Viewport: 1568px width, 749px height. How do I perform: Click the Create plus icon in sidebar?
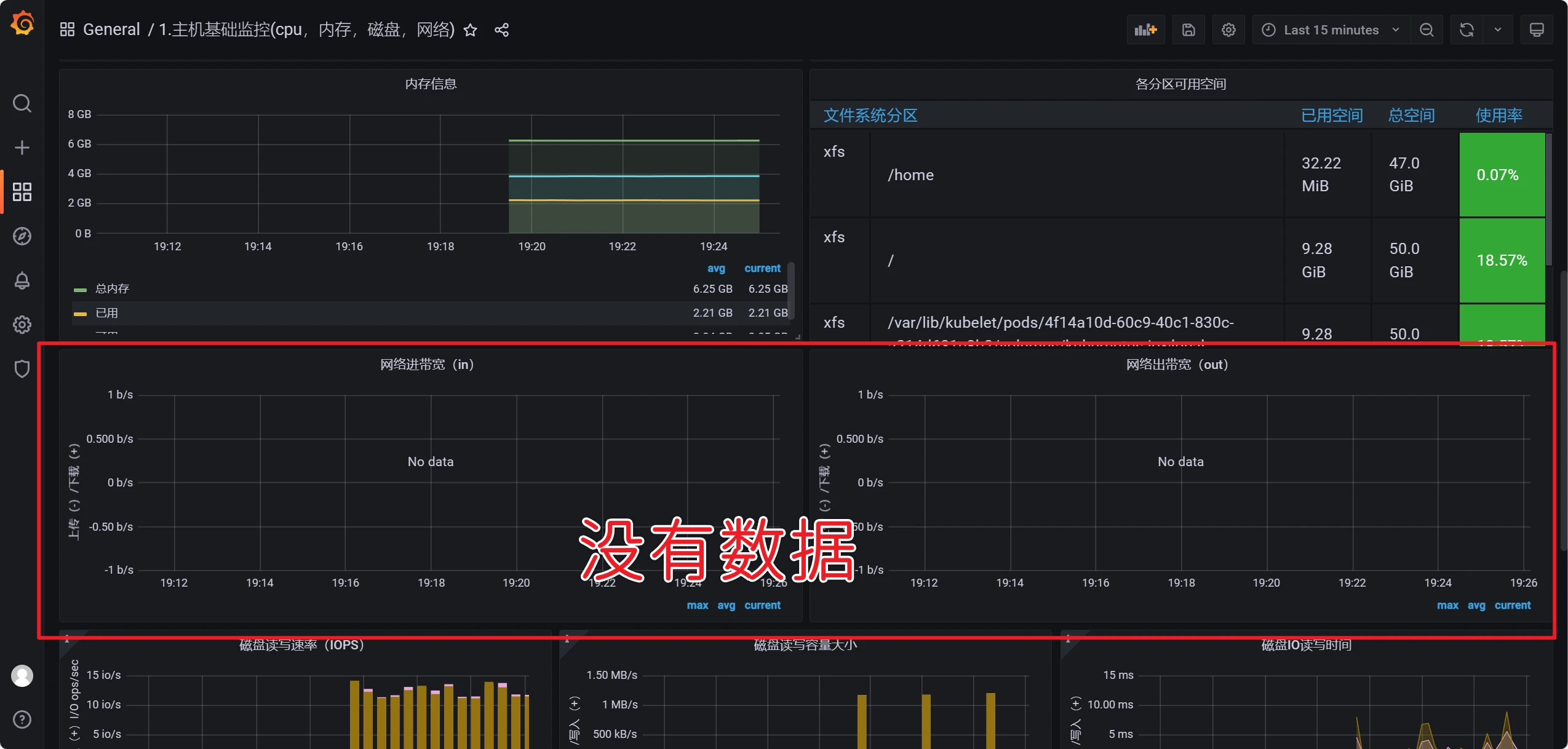point(22,148)
